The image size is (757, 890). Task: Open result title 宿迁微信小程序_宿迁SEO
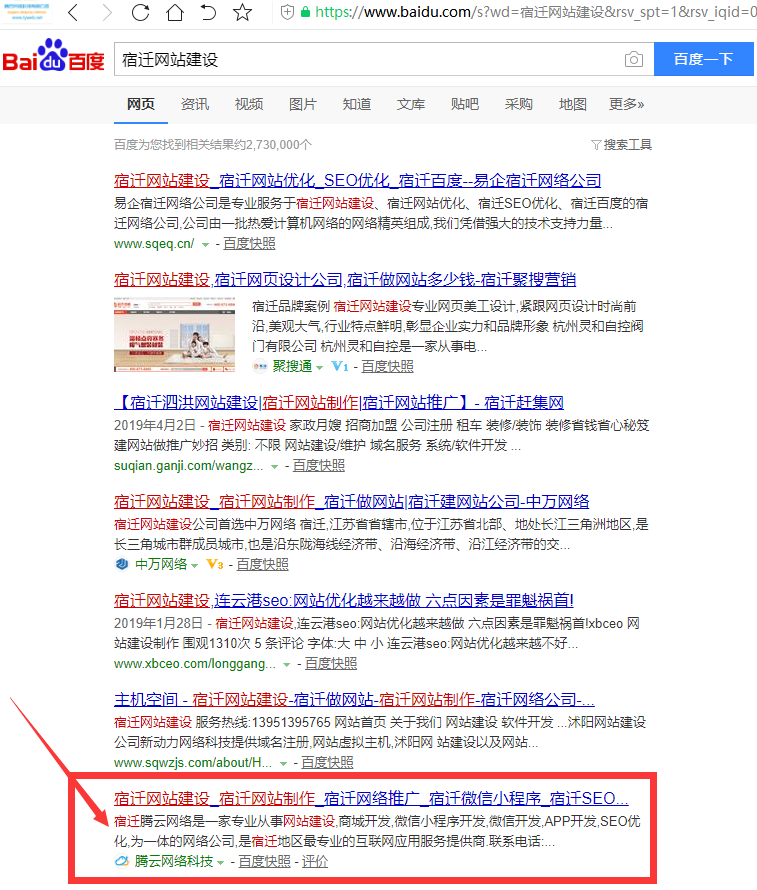(371, 798)
